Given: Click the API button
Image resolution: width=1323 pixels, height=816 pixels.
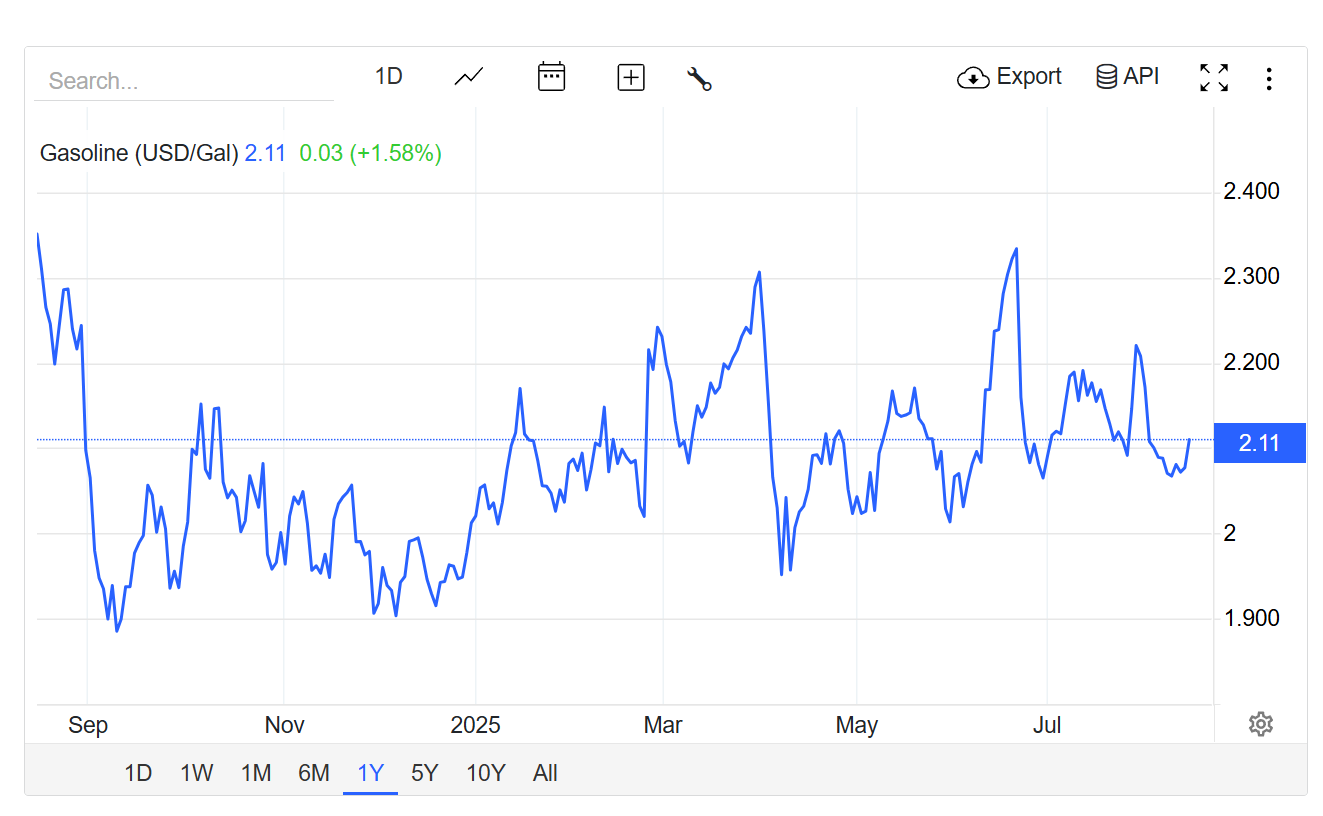Looking at the screenshot, I should tap(1128, 77).
